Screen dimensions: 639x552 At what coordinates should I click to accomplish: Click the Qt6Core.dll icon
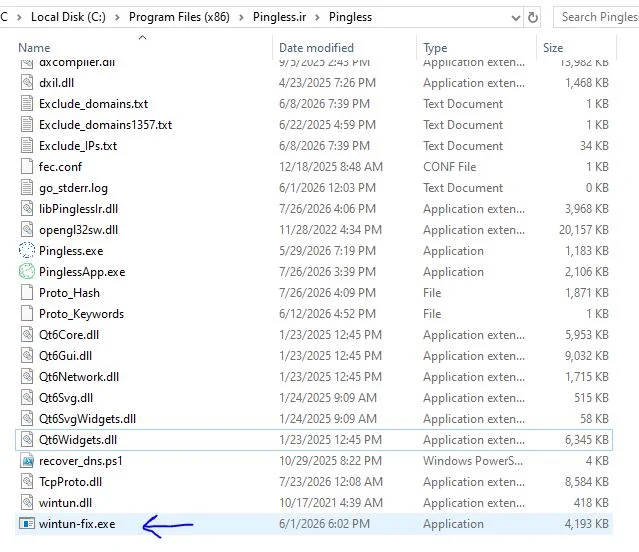[x=27, y=335]
